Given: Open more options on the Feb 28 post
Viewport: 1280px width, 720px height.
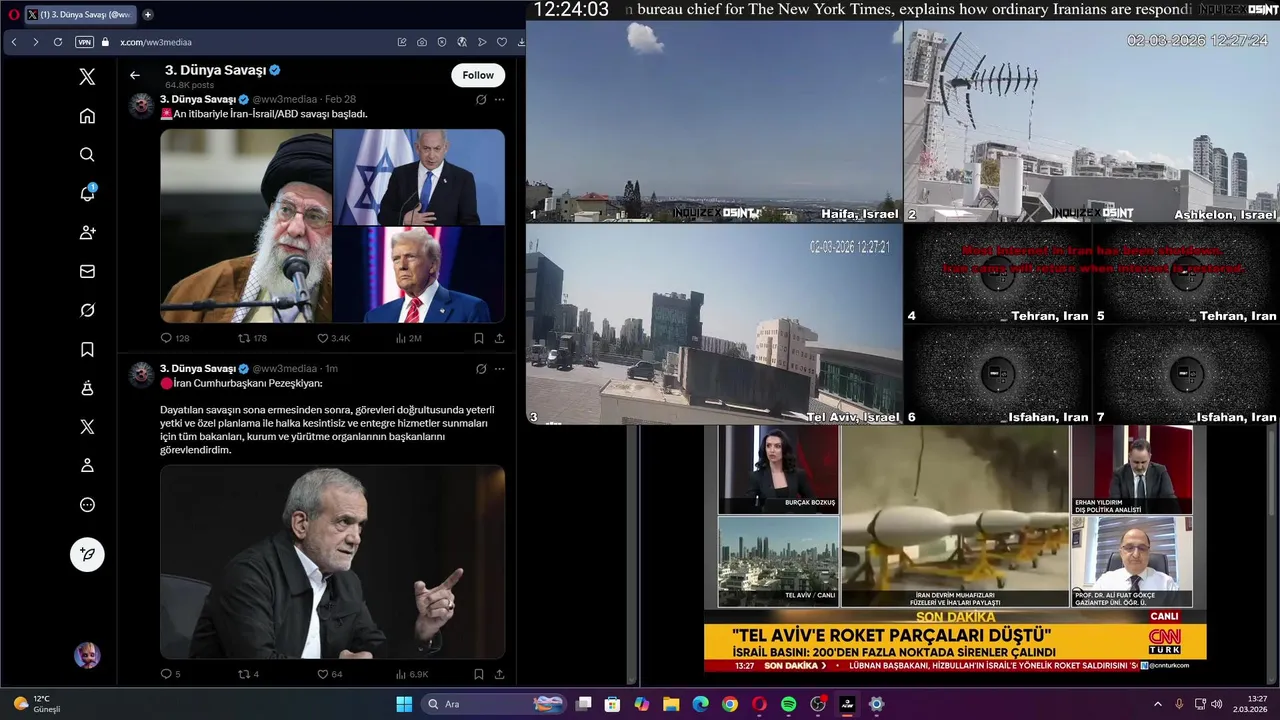Looking at the screenshot, I should point(499,100).
